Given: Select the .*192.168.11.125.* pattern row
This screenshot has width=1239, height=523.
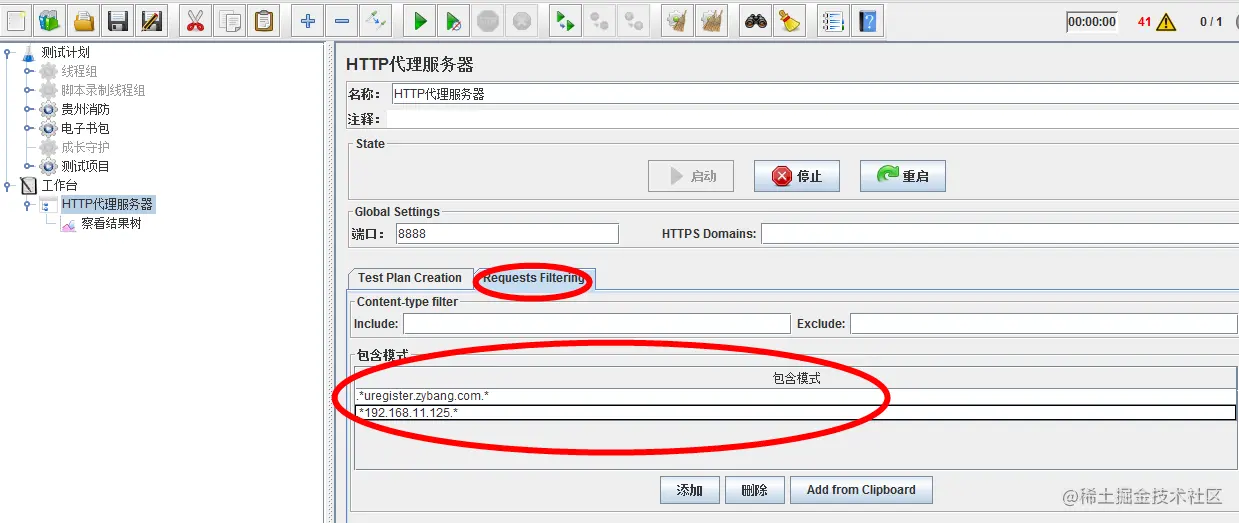Looking at the screenshot, I should [796, 412].
